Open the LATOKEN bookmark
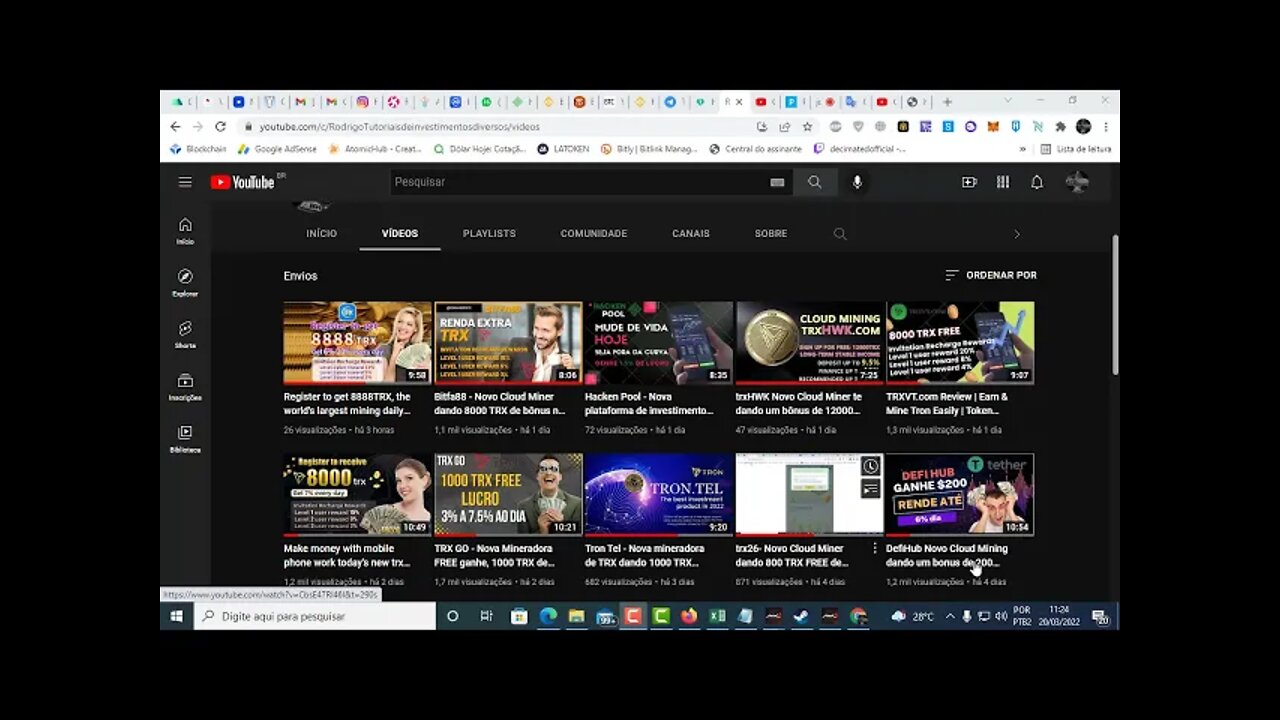Image resolution: width=1280 pixels, height=720 pixels. coord(563,149)
